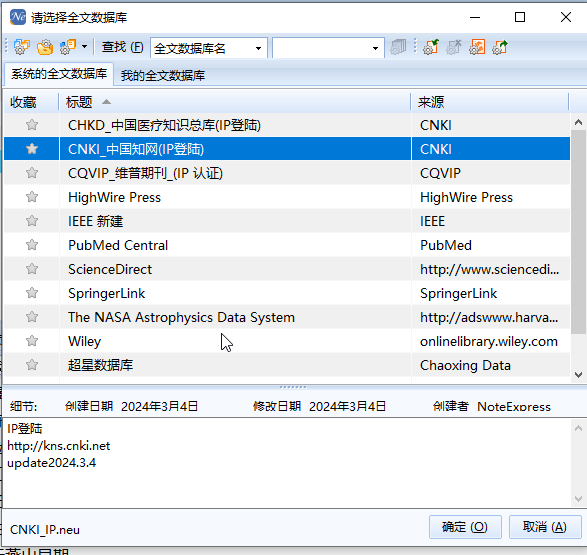Sort by the 来源 column header
The height and width of the screenshot is (555, 587).
coord(490,102)
